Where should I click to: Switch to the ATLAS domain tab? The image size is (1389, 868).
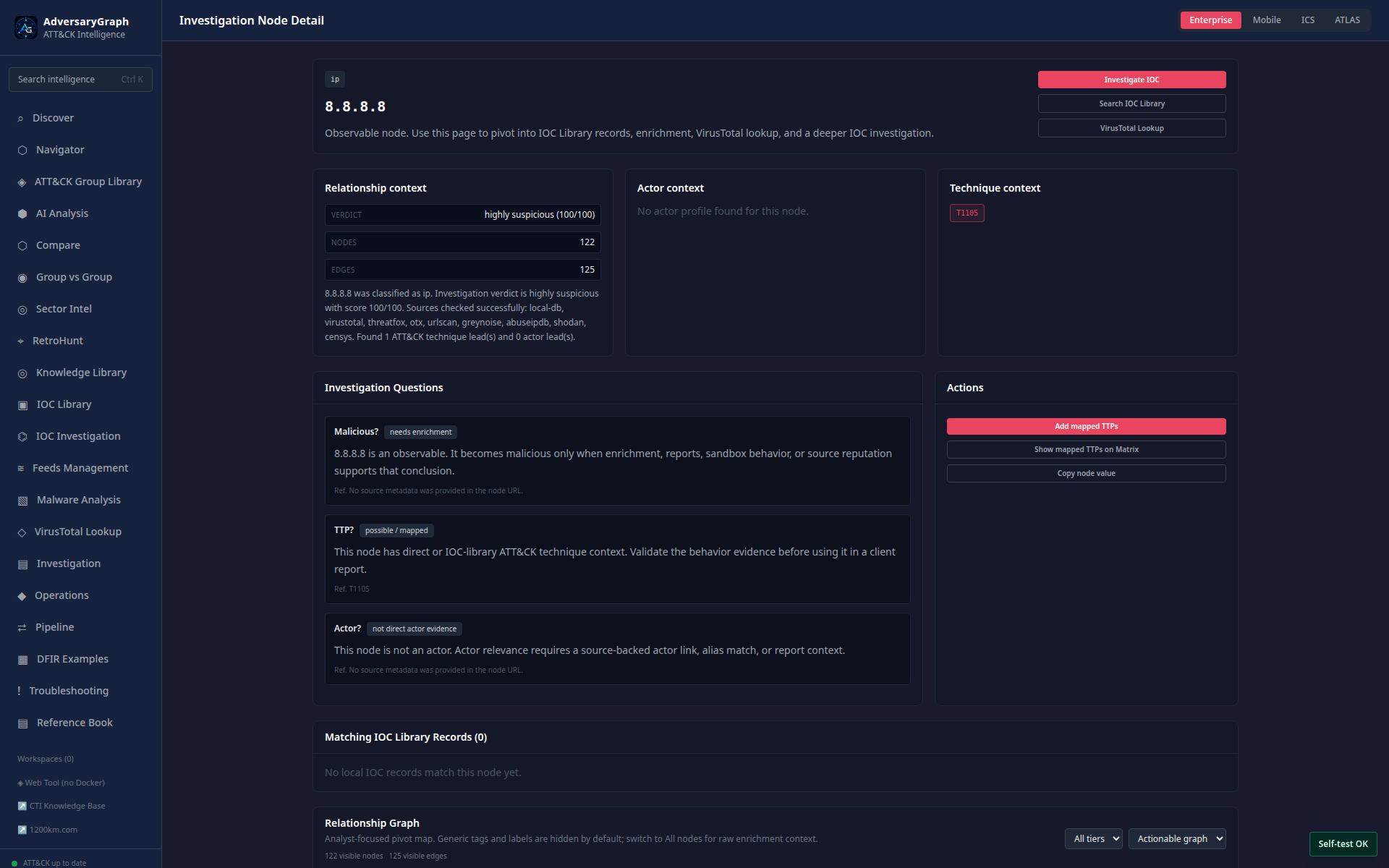tap(1347, 20)
